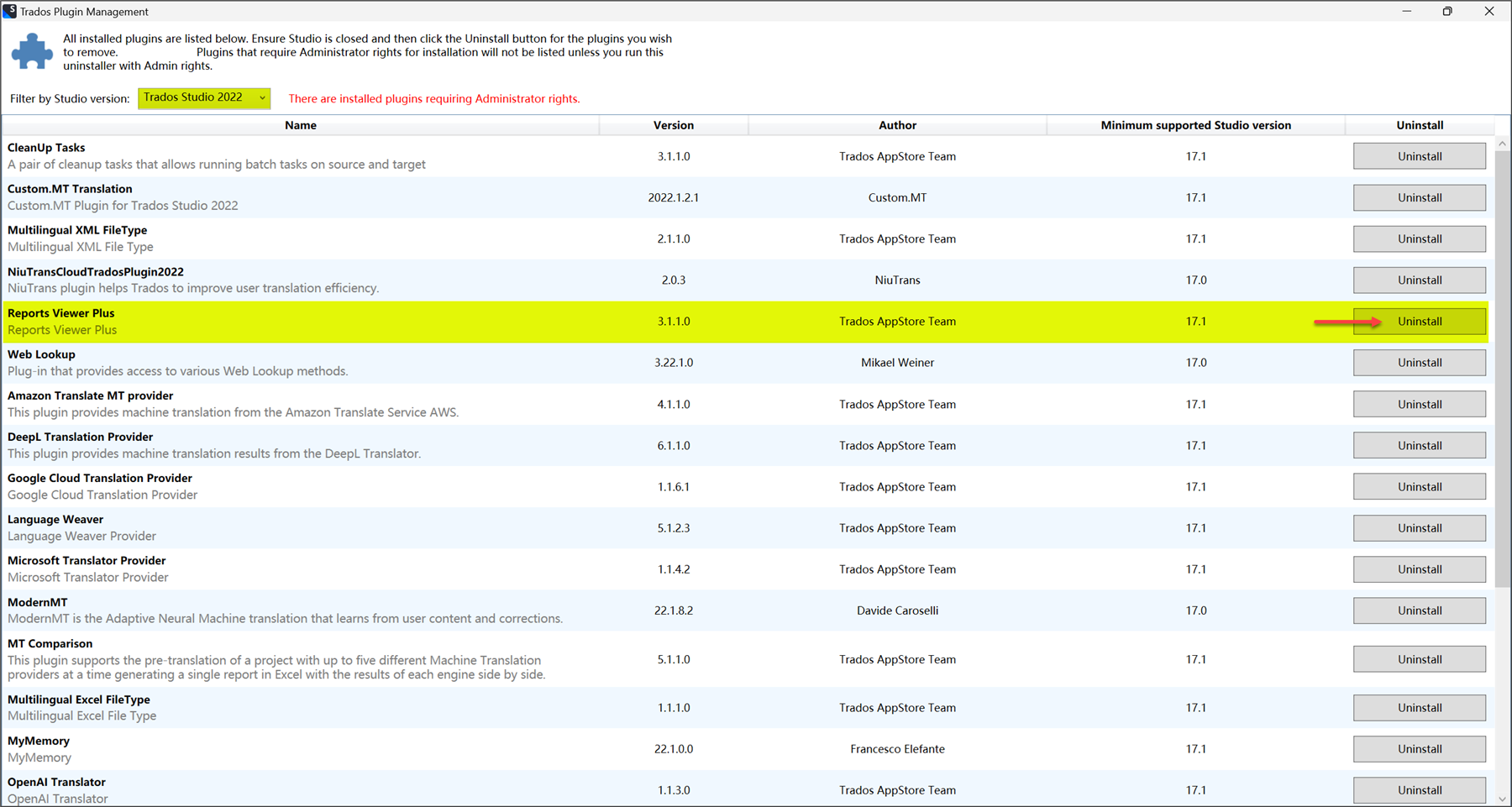Select the CleanUp Tasks plugin name
The image size is (1512, 807).
tap(46, 148)
